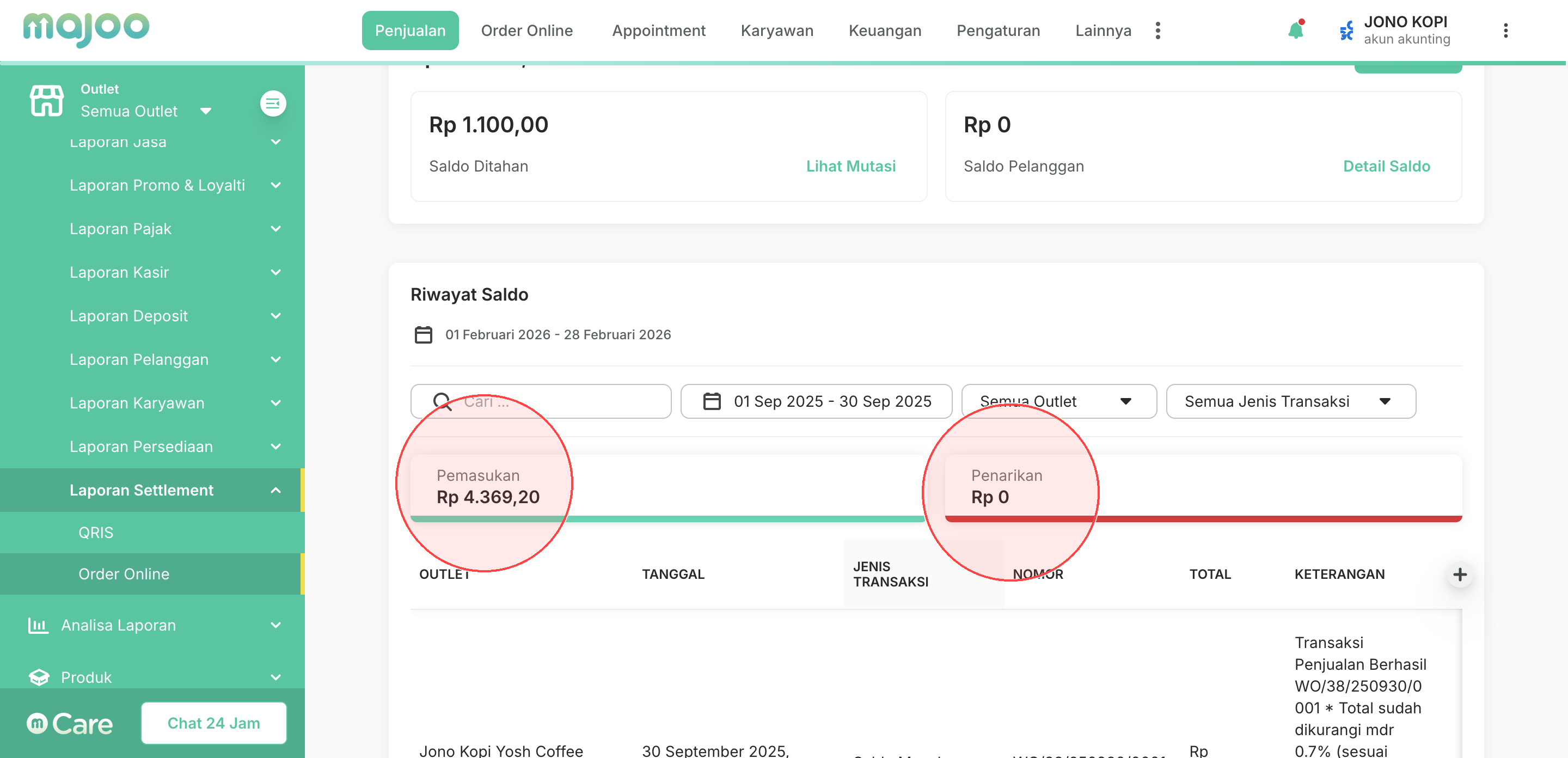Collapse sidebar with the round menu icon

click(273, 103)
